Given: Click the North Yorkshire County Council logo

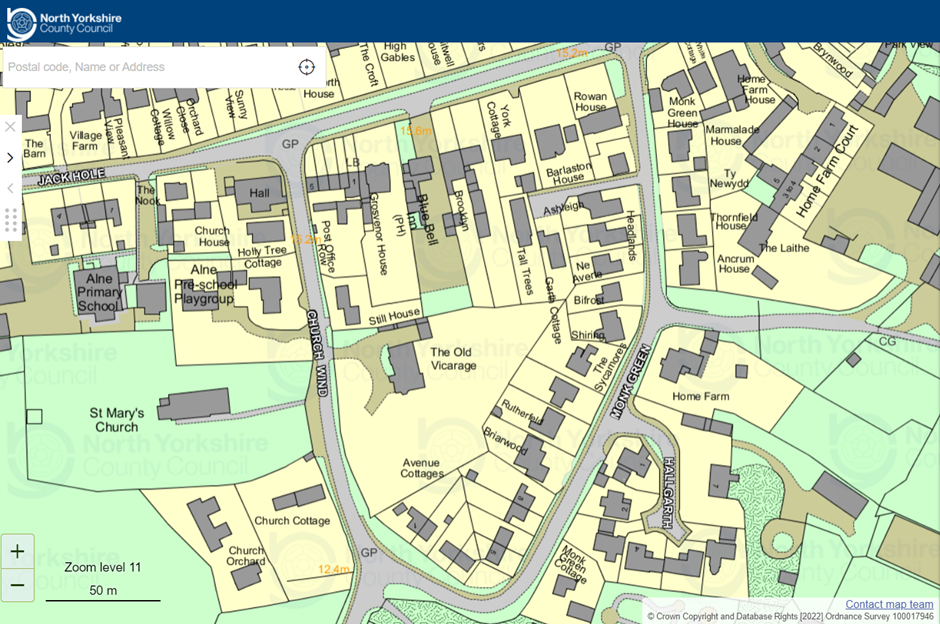Looking at the screenshot, I should [62, 22].
